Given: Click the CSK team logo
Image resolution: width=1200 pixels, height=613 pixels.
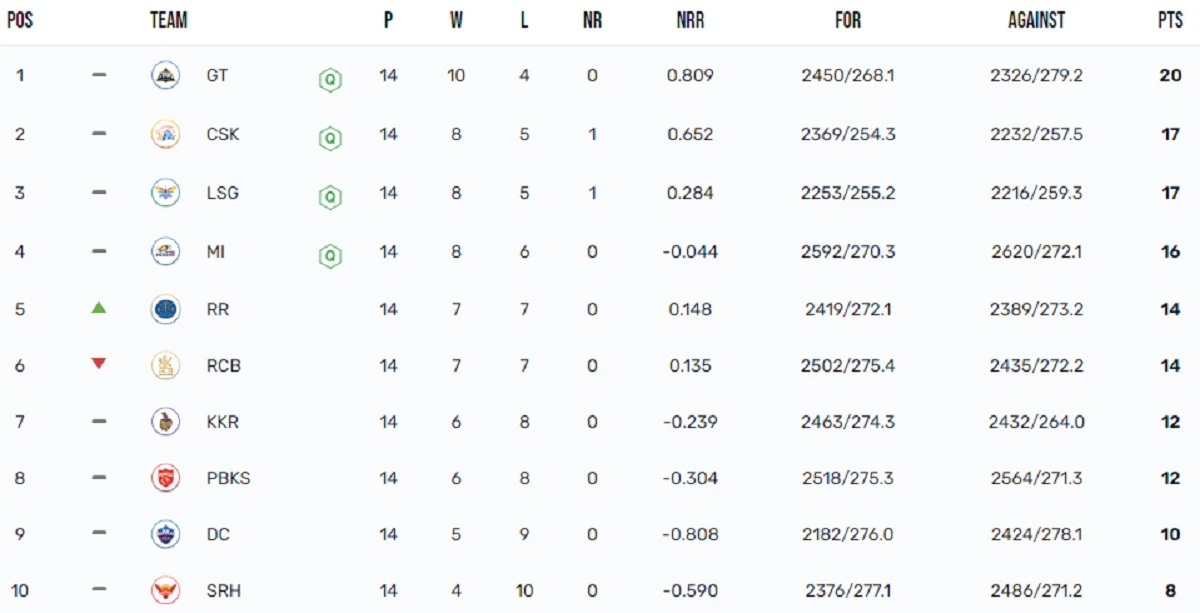Looking at the screenshot, I should (x=165, y=134).
